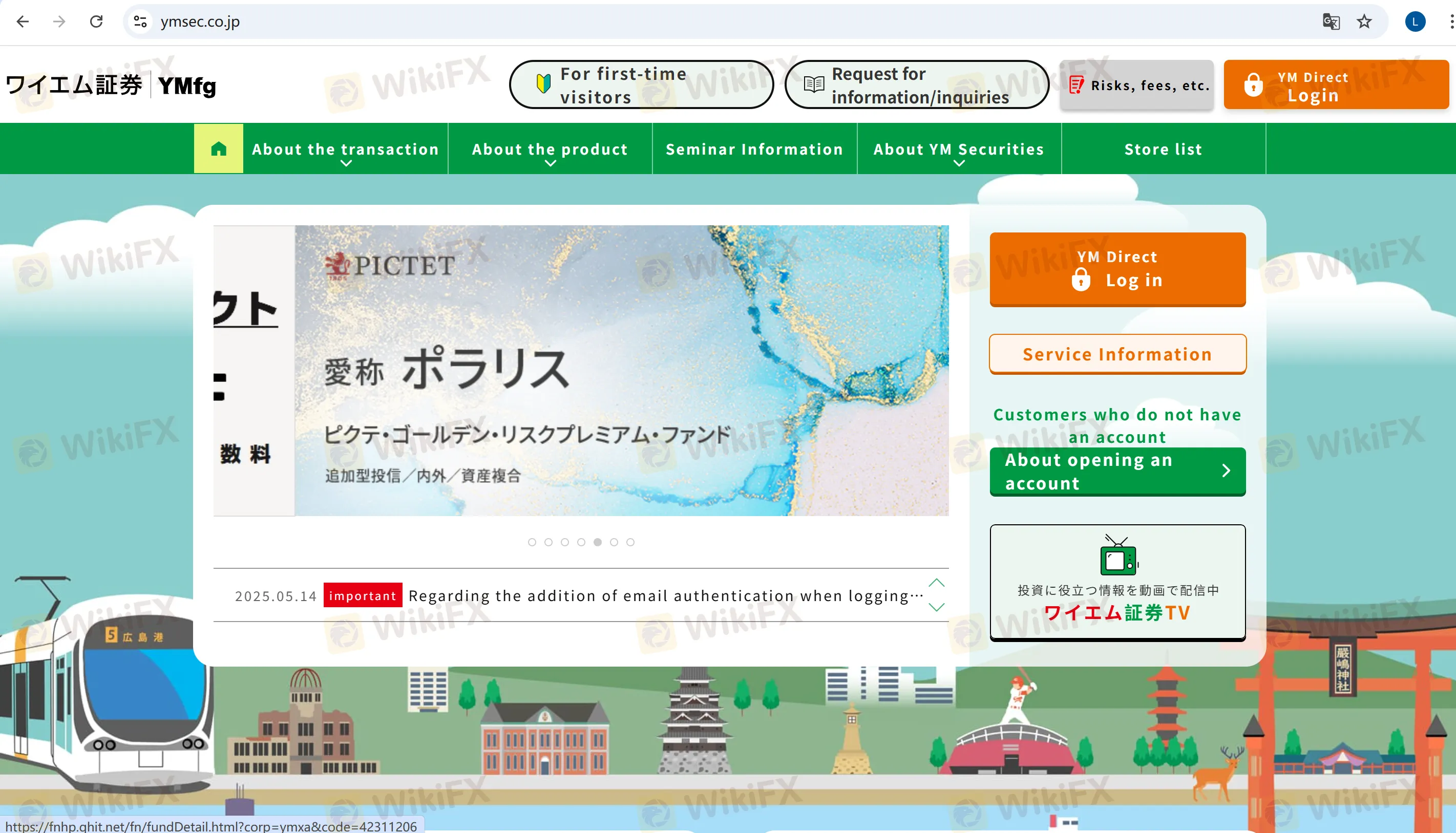This screenshot has height=833, width=1456.
Task: Select second carousel slide dot
Action: 548,542
